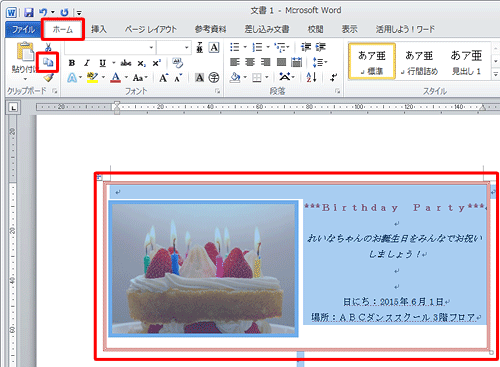Open the undo history dropdown arrow
This screenshot has width=500, height=367.
(53, 13)
